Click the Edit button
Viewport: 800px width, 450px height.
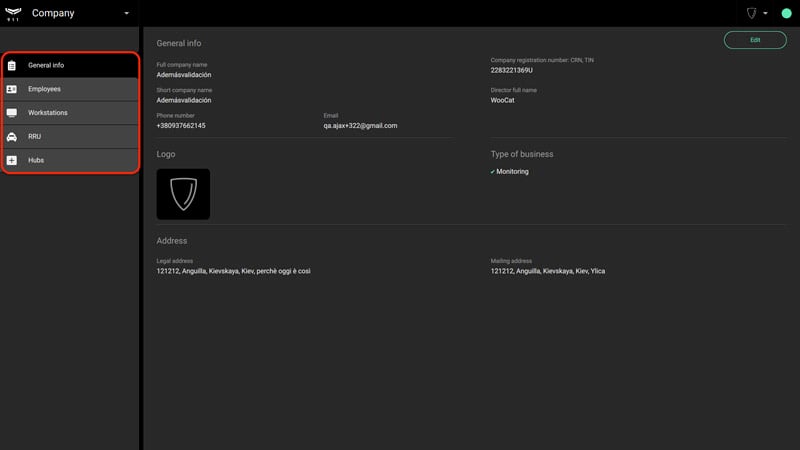tap(755, 40)
